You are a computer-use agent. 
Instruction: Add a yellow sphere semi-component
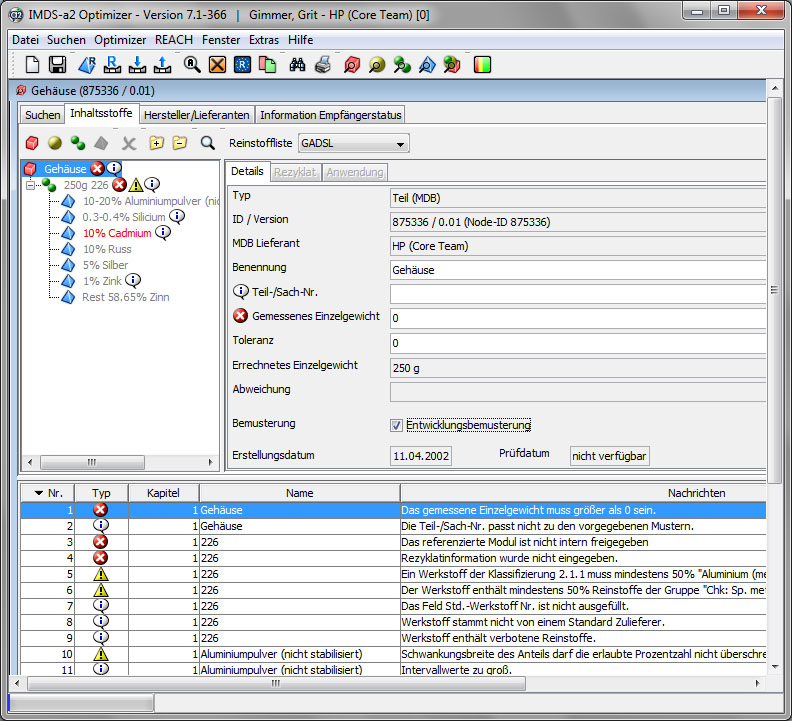point(55,143)
